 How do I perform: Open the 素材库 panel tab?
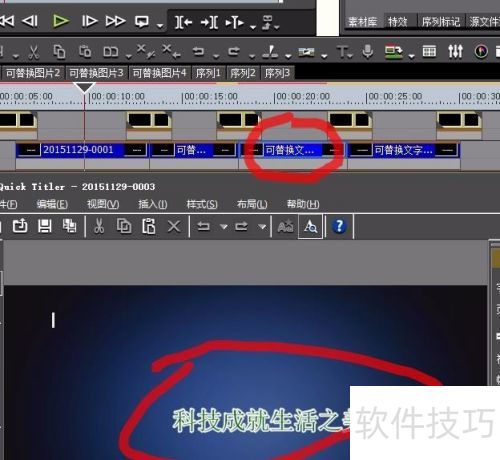coord(363,22)
